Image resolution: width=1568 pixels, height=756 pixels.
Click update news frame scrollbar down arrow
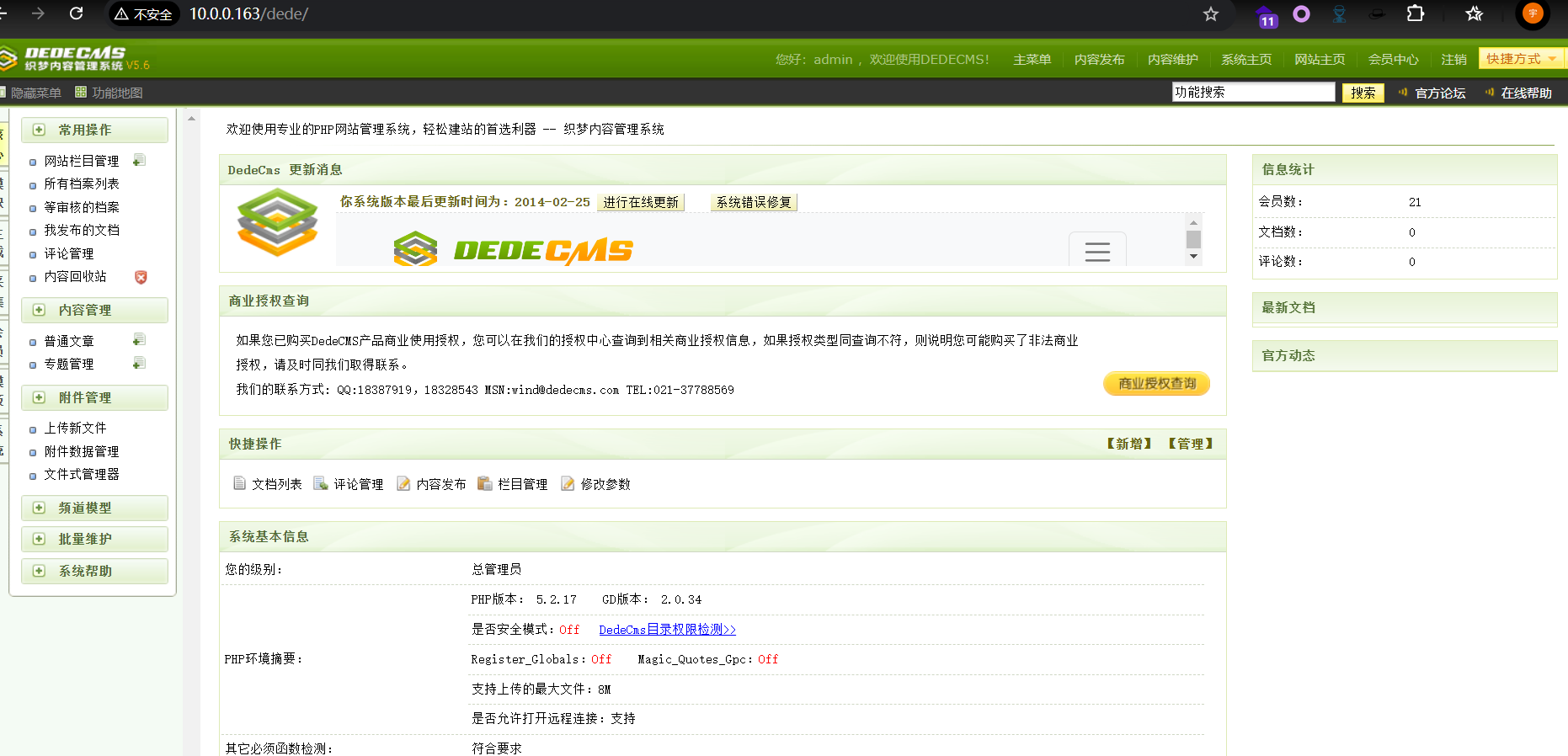1193,257
